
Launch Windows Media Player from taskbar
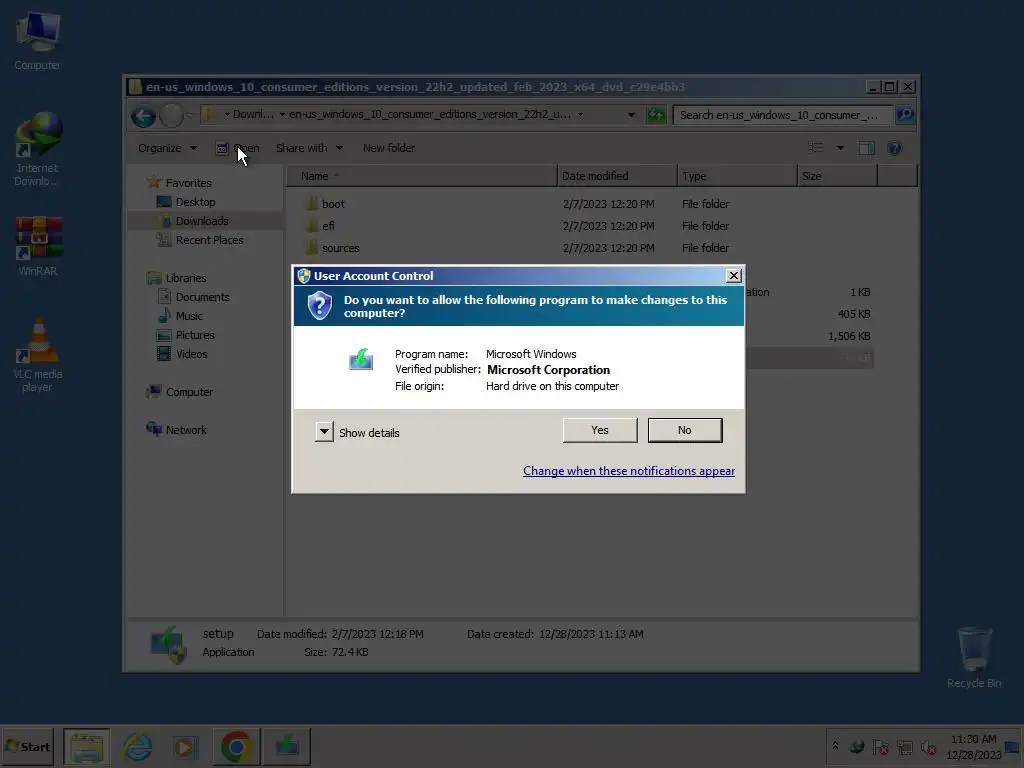(185, 746)
